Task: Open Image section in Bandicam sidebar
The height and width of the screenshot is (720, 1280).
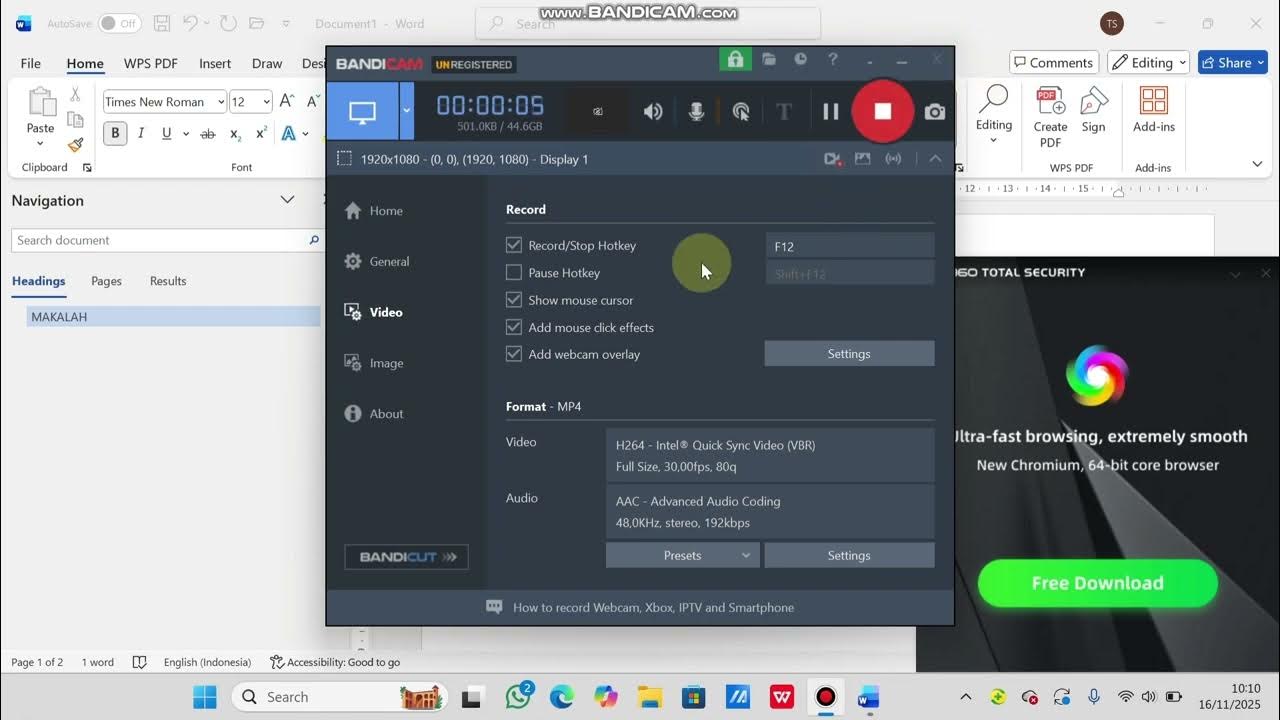Action: click(374, 363)
